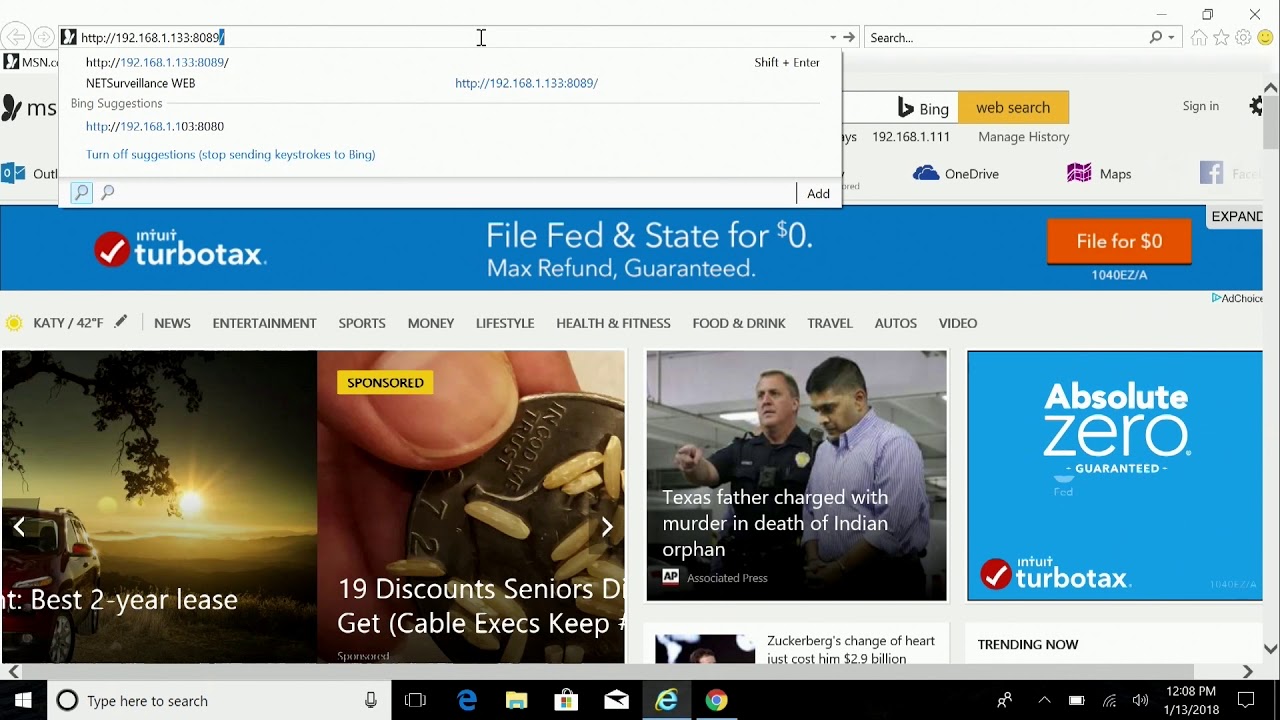
Task: Open the FOOD & DRINK menu
Action: [x=739, y=323]
